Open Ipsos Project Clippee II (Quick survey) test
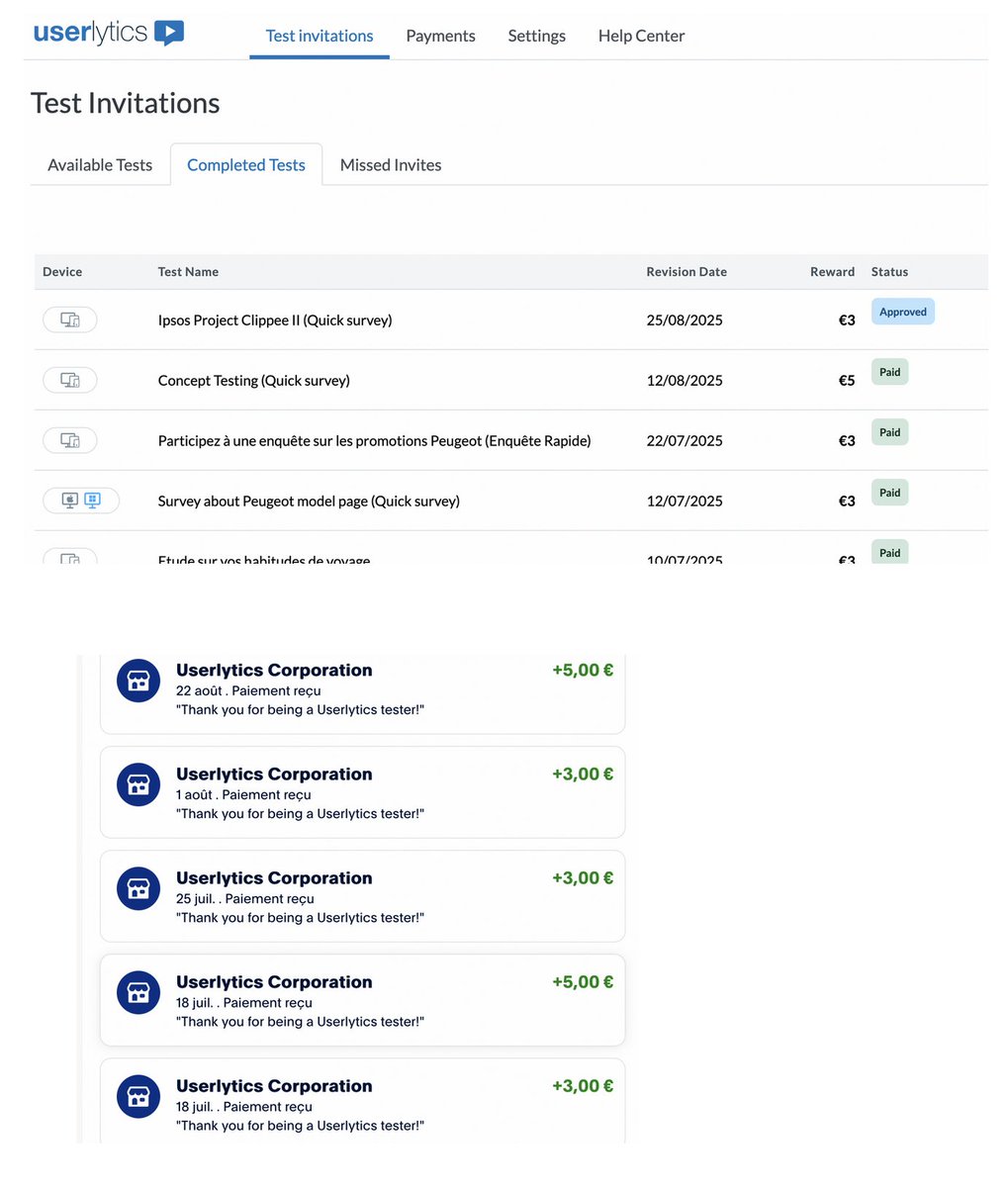This screenshot has width=1008, height=1187. click(275, 320)
